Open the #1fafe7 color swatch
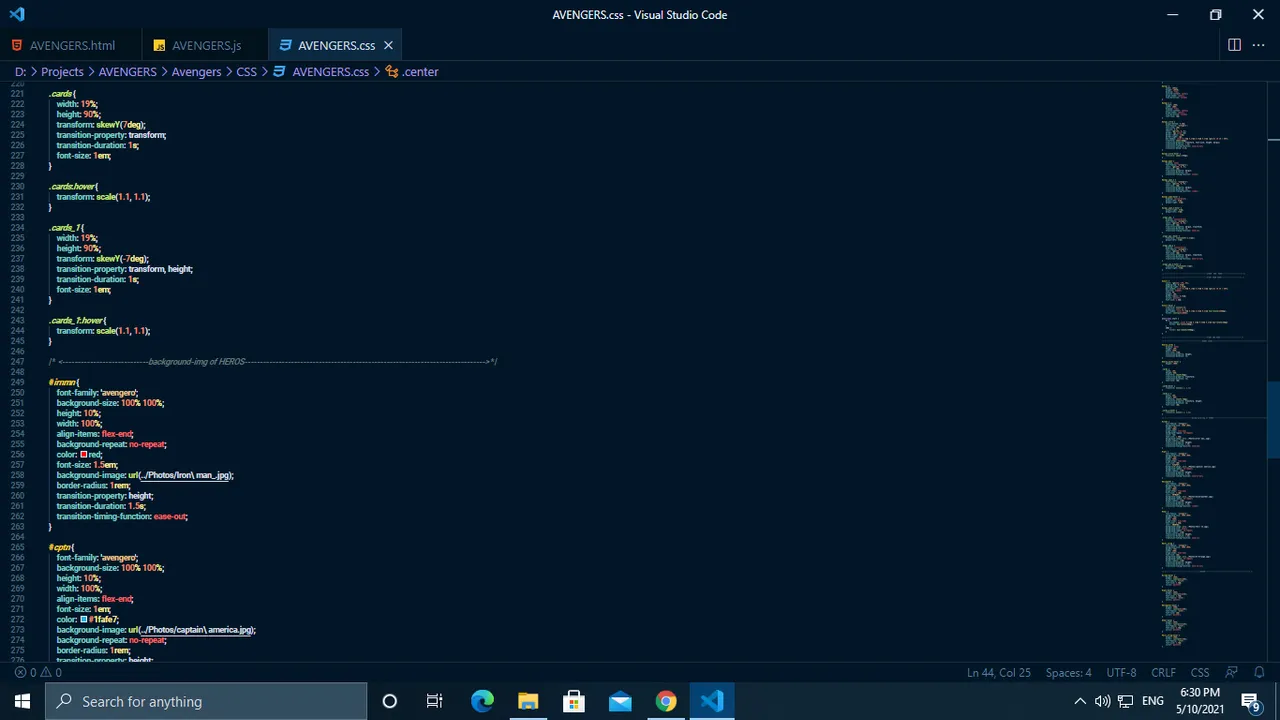The image size is (1280, 720). [84, 620]
